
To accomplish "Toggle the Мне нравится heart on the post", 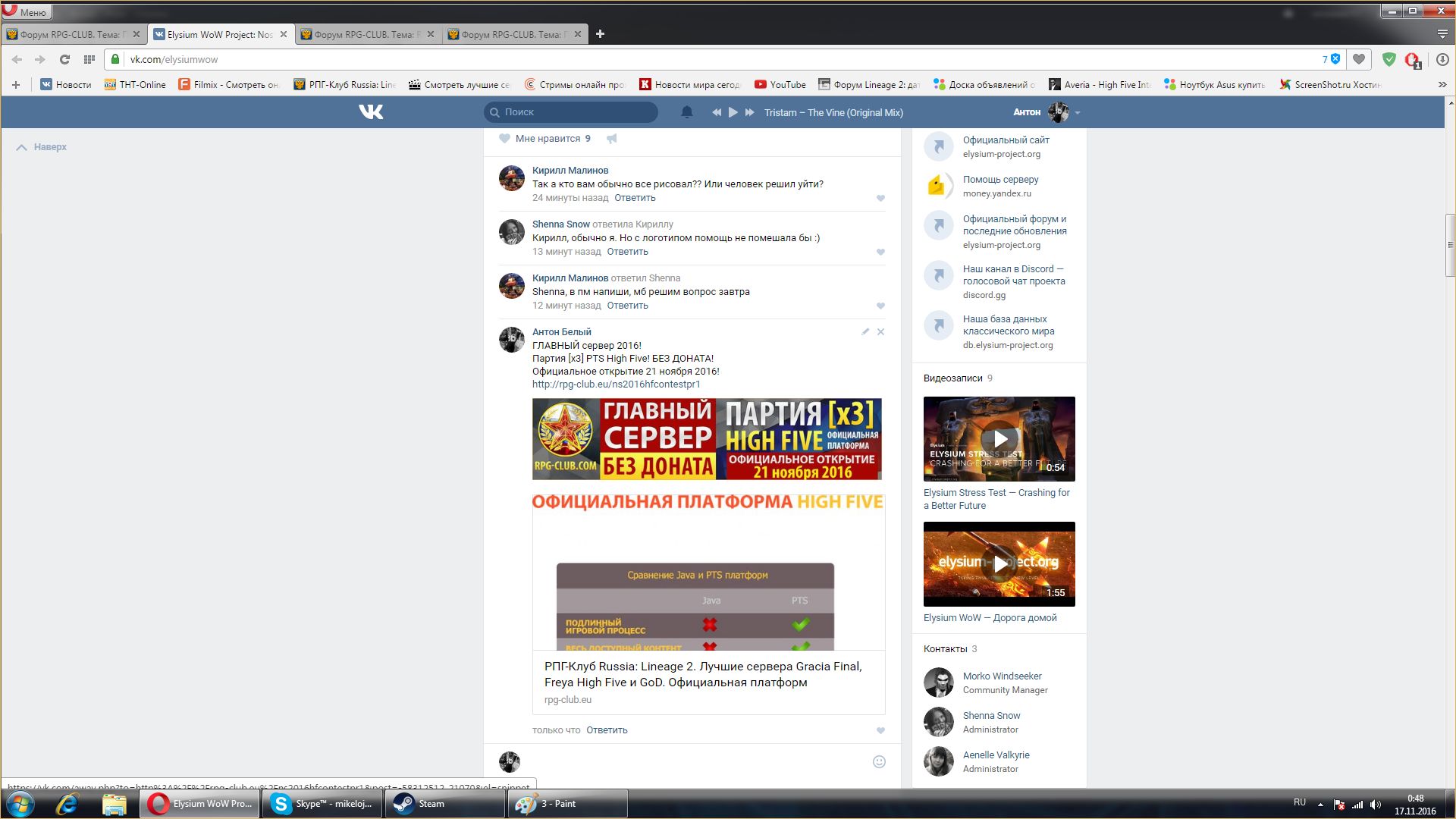I will 505,139.
